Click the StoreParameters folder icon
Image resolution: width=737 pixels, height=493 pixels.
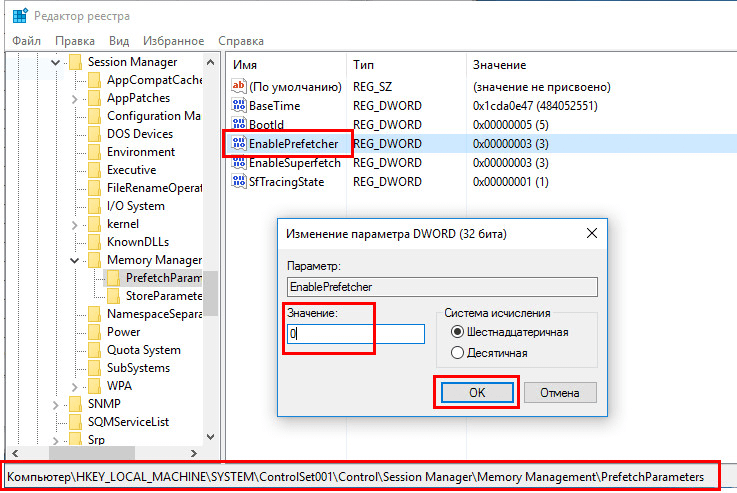pos(113,296)
